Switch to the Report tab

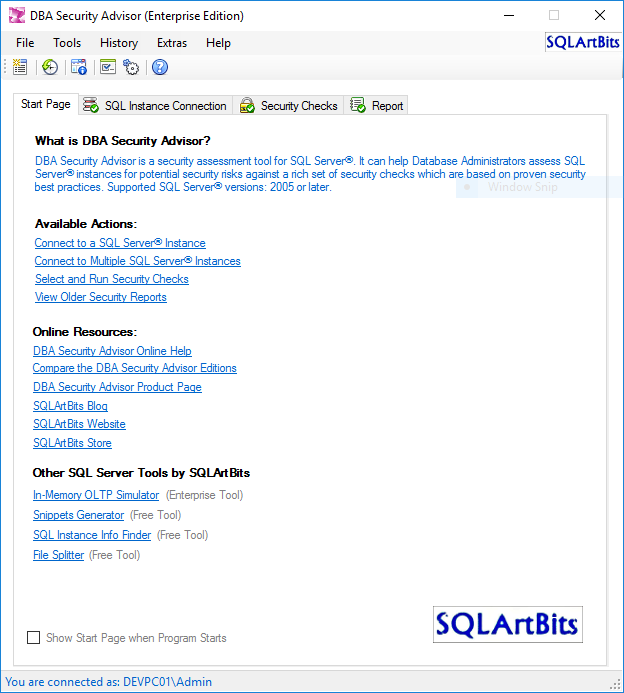coord(376,106)
